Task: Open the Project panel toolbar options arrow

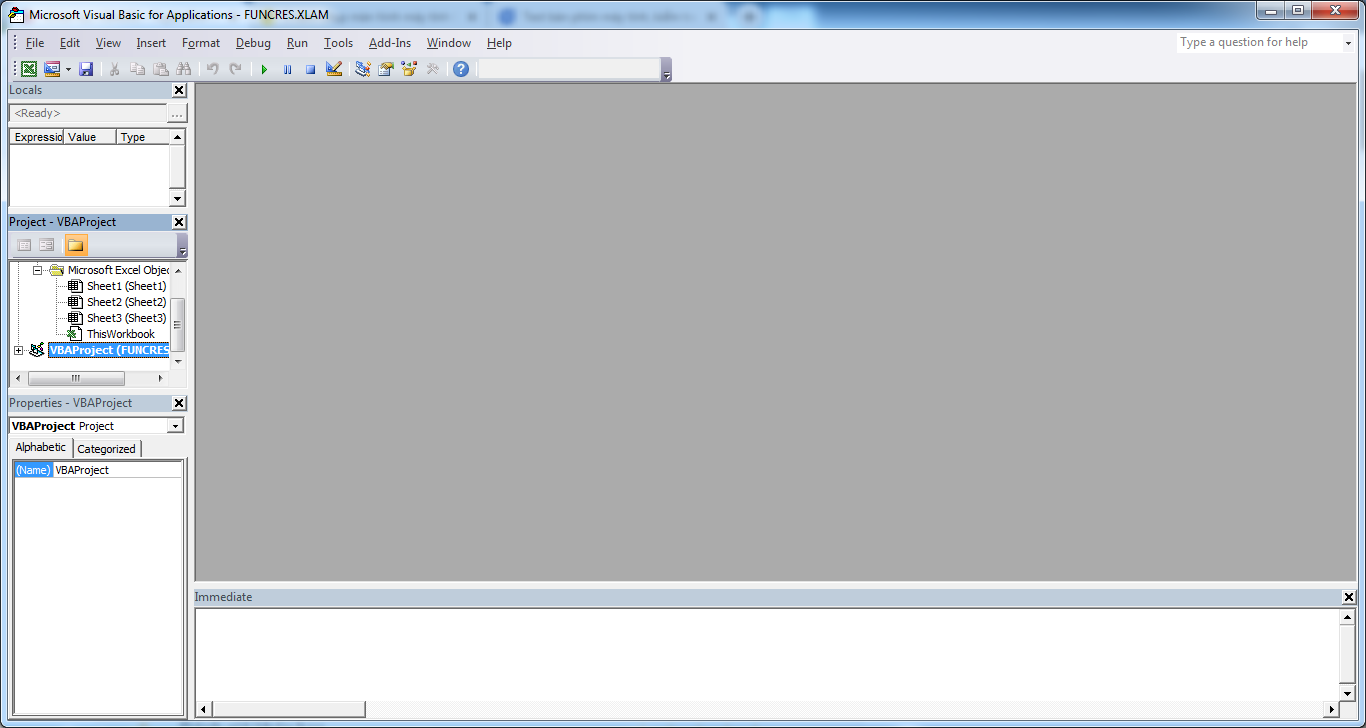Action: 182,246
